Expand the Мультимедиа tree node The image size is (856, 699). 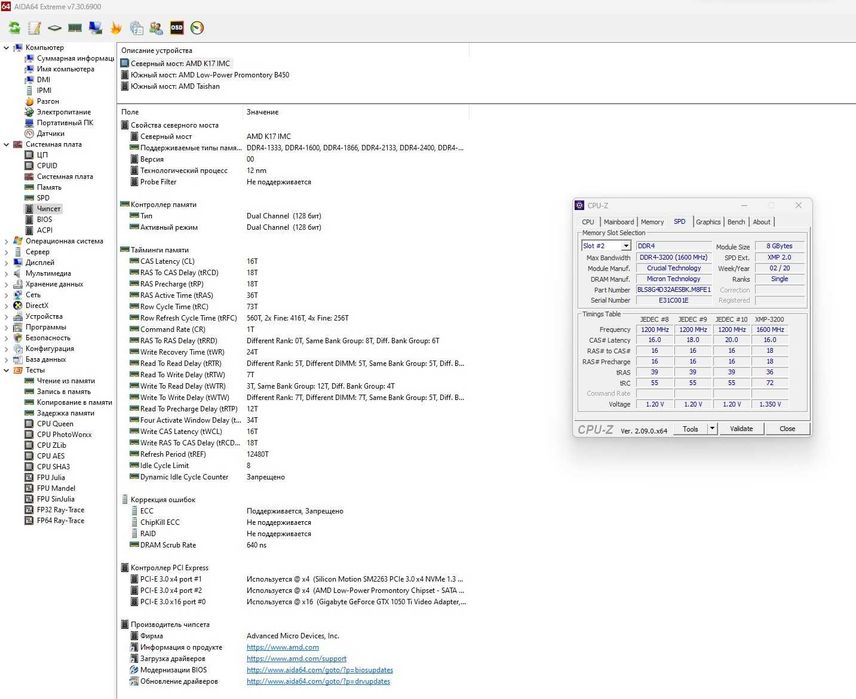pyautogui.click(x=6, y=273)
